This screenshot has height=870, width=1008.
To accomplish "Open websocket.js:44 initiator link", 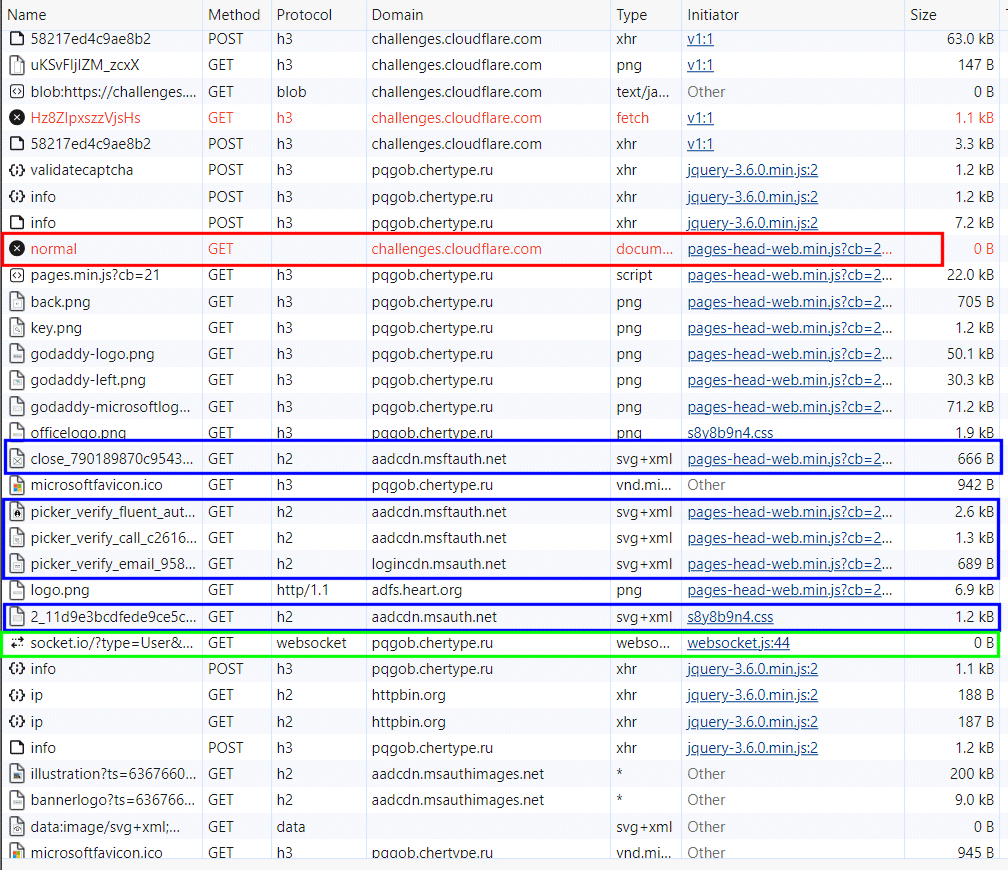I will [738, 642].
